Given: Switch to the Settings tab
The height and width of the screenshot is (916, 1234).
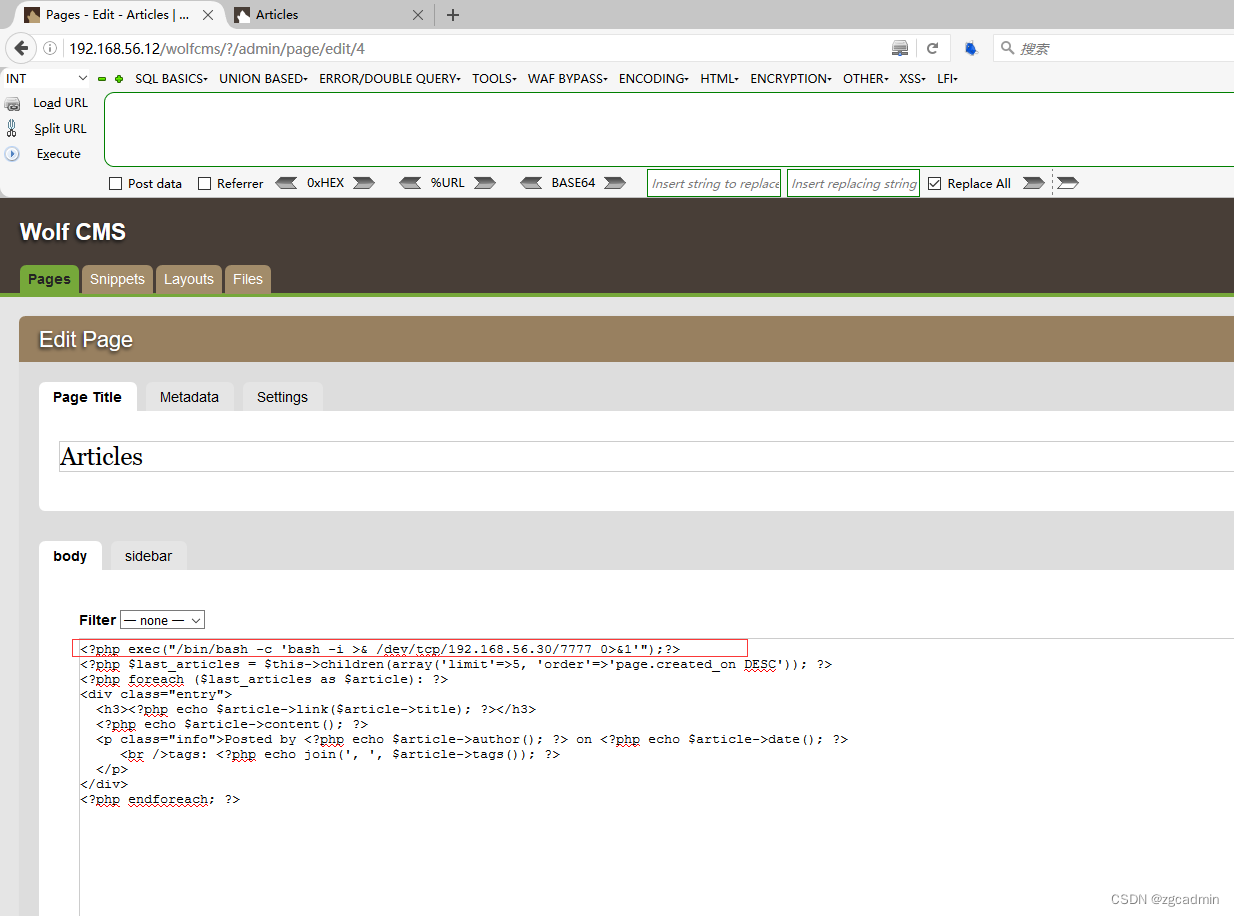Looking at the screenshot, I should tap(282, 397).
